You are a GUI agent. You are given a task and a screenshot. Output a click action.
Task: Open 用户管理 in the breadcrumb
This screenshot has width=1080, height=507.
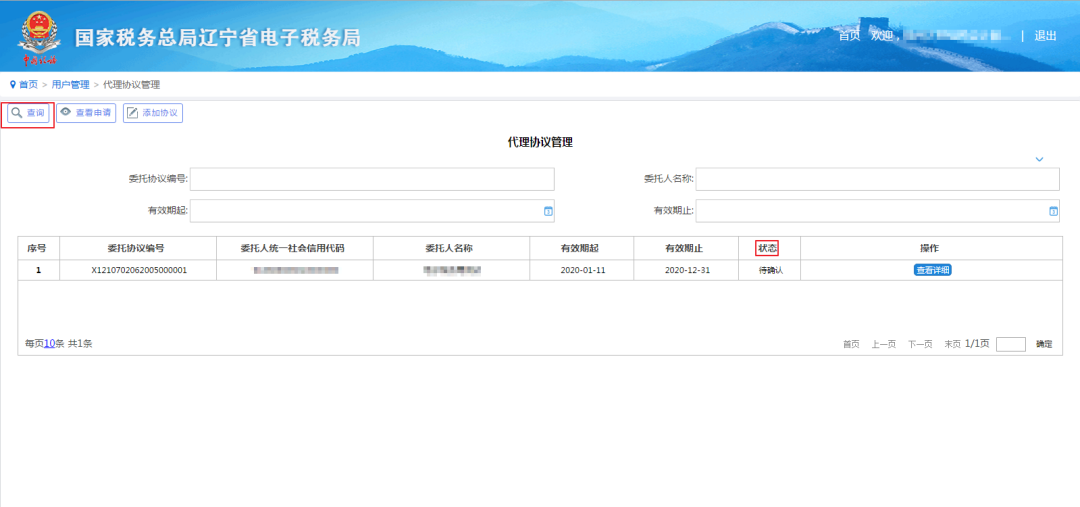pos(70,85)
